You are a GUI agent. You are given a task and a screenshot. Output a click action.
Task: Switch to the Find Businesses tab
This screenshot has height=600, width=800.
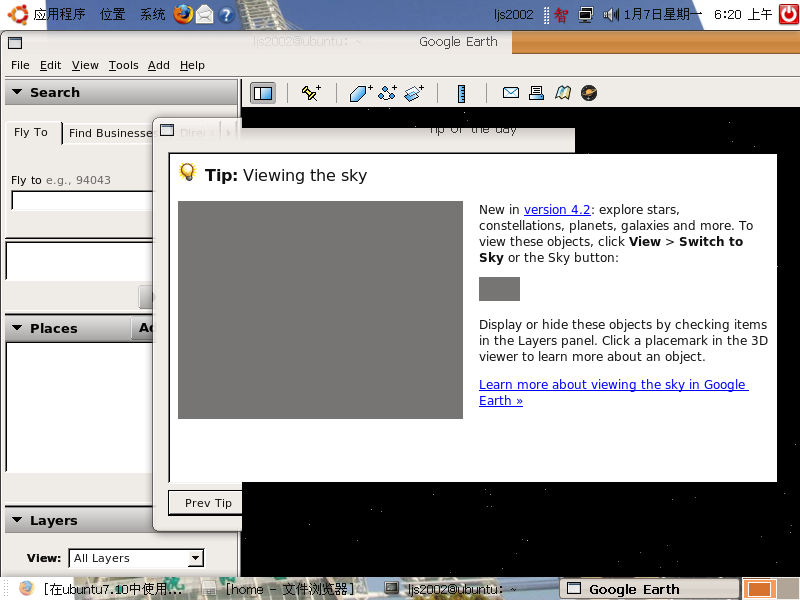coord(110,132)
